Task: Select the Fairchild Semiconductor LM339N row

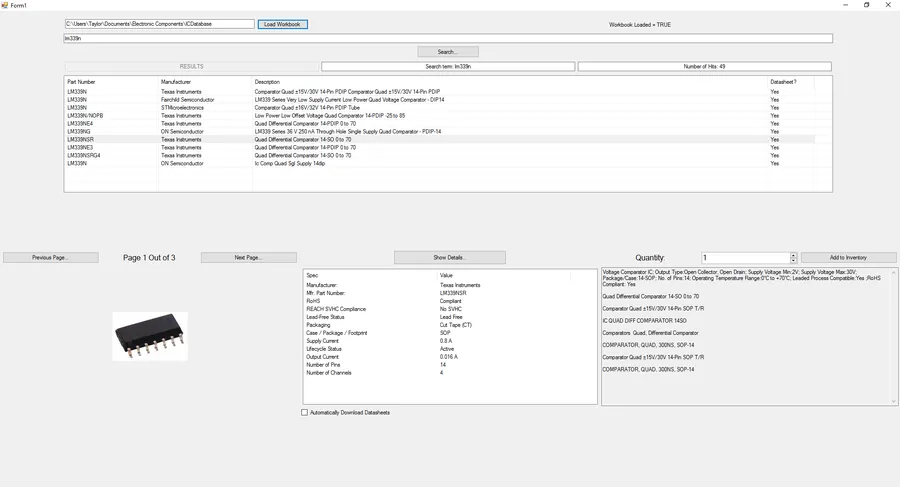Action: coord(440,99)
